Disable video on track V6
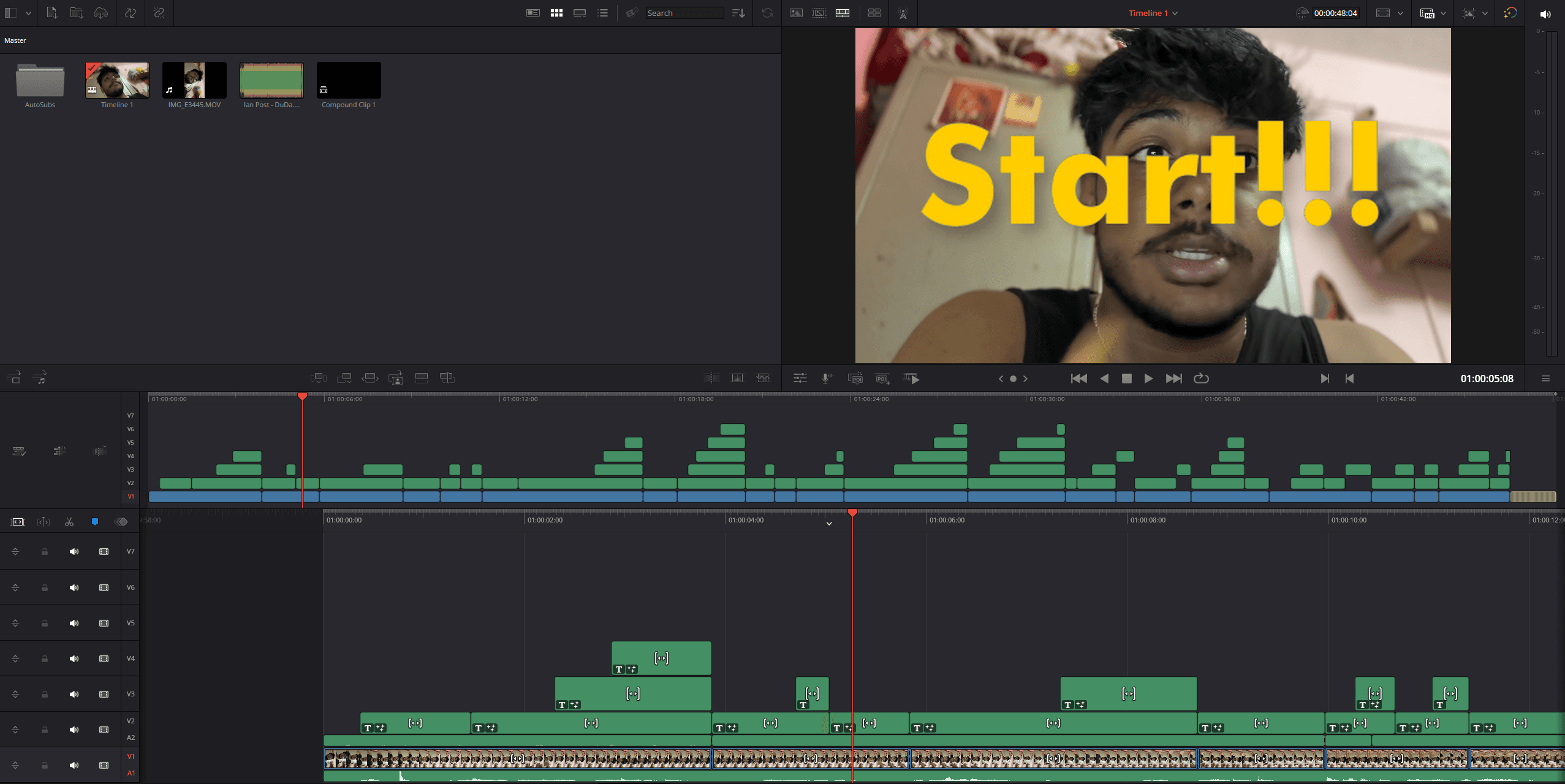 (x=104, y=587)
